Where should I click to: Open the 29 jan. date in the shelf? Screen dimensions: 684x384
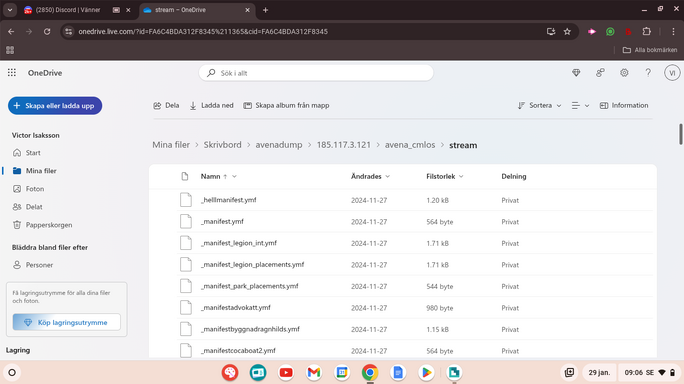pyautogui.click(x=599, y=373)
